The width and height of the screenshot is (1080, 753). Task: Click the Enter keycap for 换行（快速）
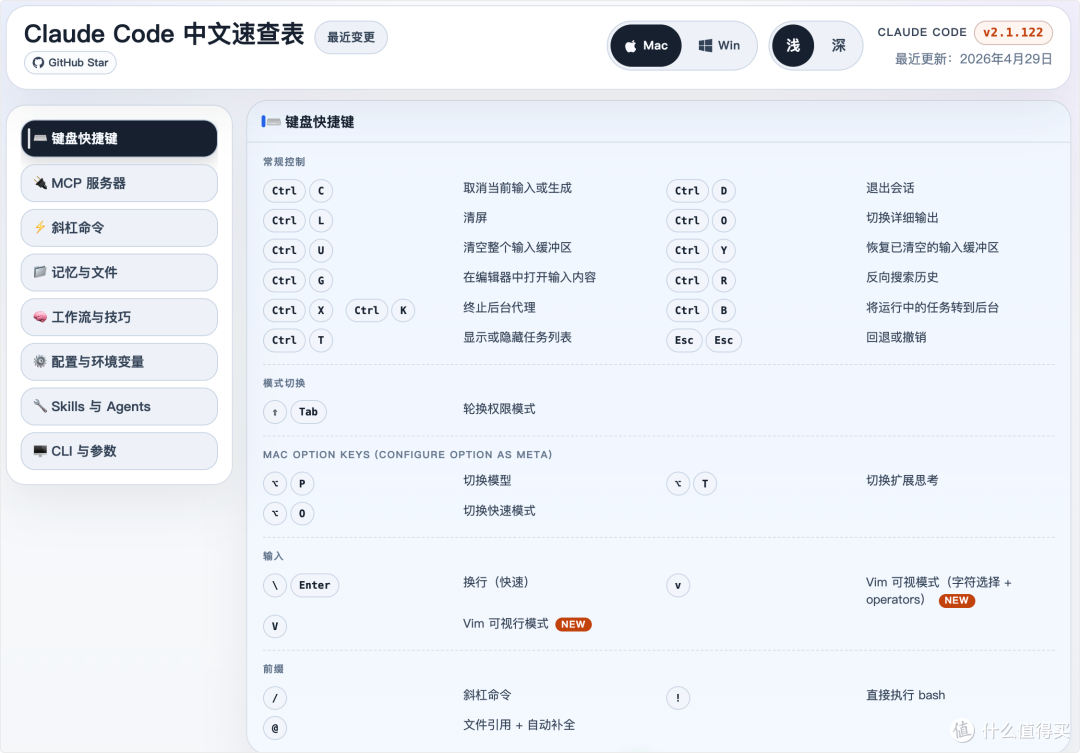click(314, 586)
